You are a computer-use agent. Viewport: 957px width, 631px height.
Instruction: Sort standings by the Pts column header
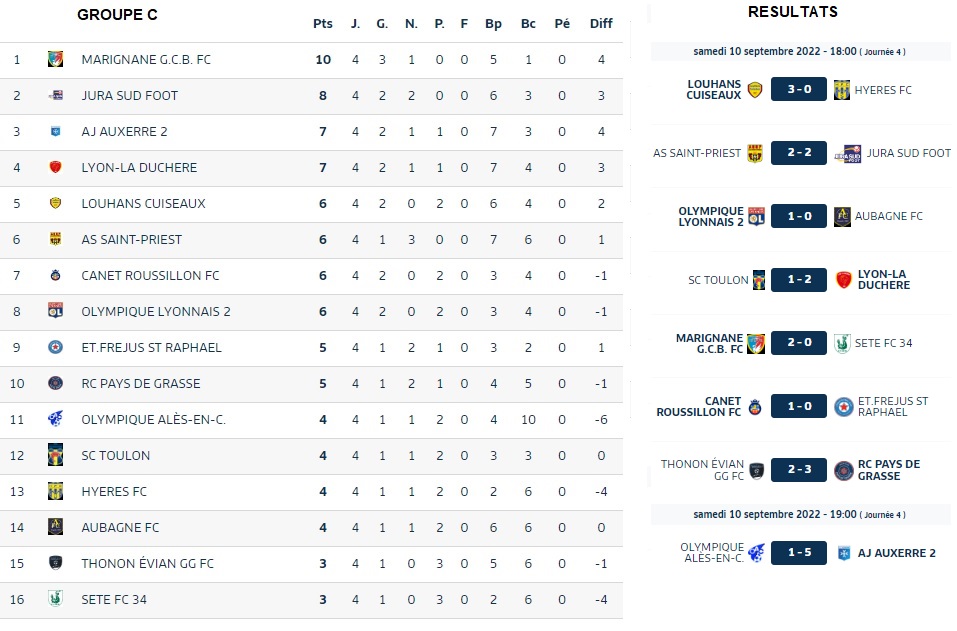323,24
